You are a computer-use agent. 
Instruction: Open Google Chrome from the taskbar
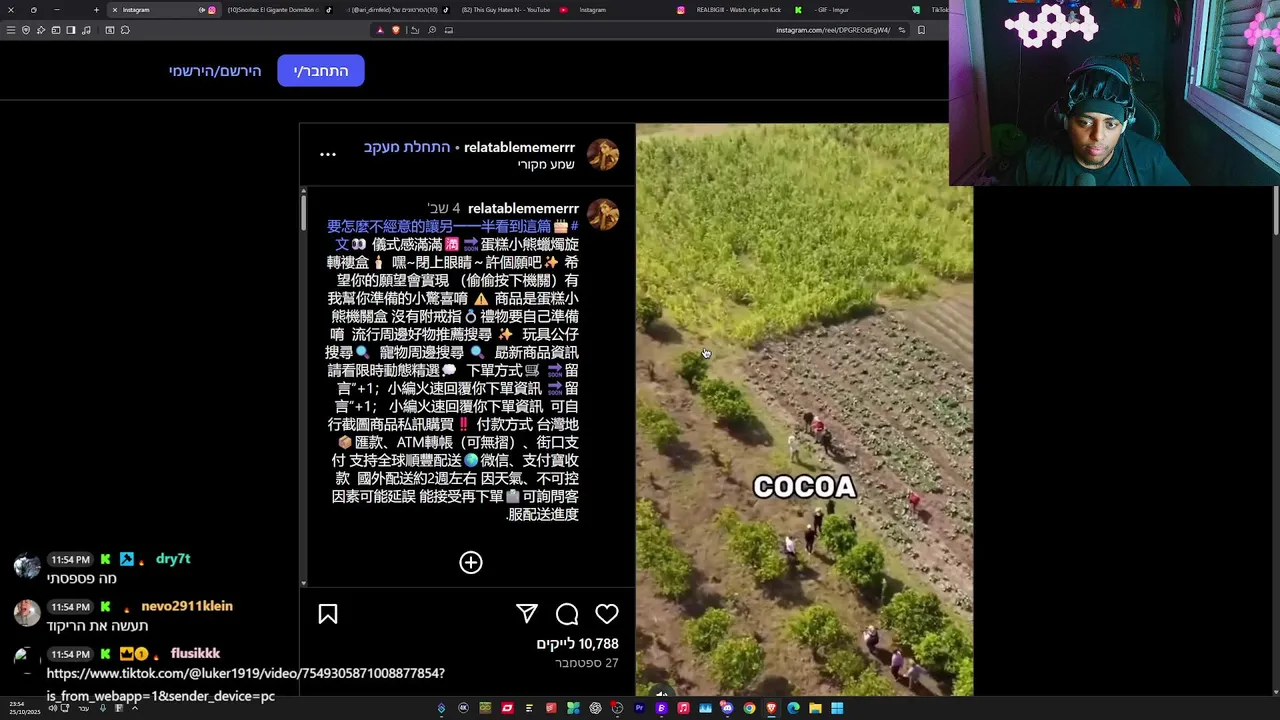coord(749,708)
